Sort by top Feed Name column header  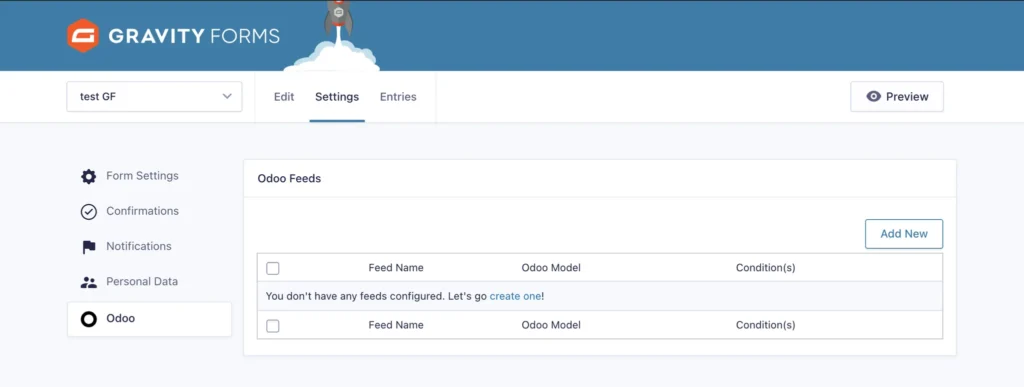tap(396, 268)
